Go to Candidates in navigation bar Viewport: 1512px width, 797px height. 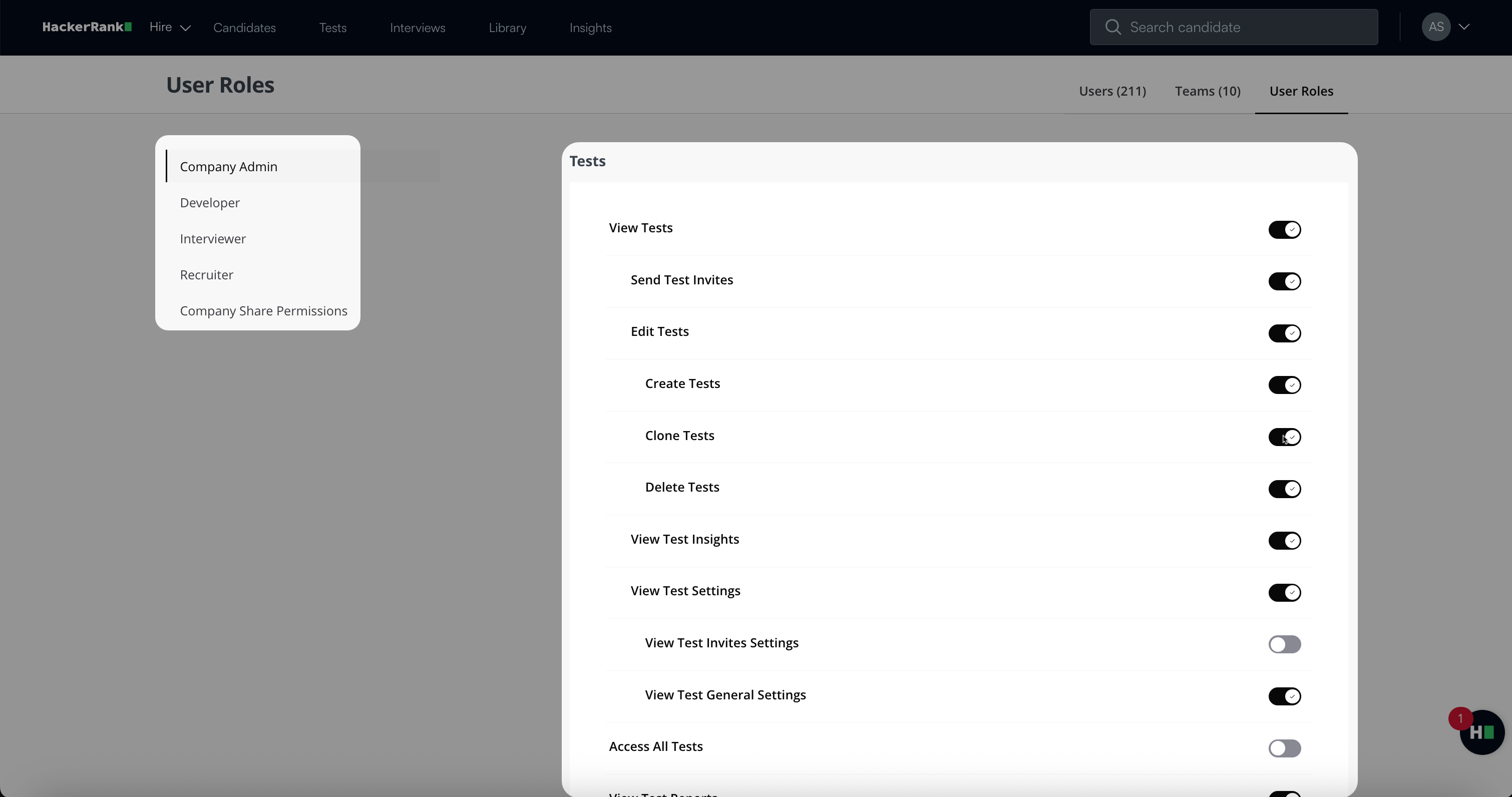point(244,28)
